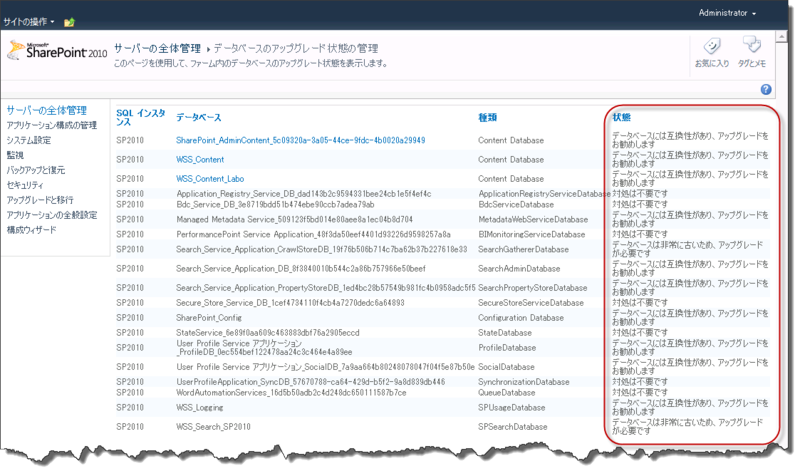The image size is (800, 476).
Task: Select the SharePoint_Config database name
Action: click(209, 318)
